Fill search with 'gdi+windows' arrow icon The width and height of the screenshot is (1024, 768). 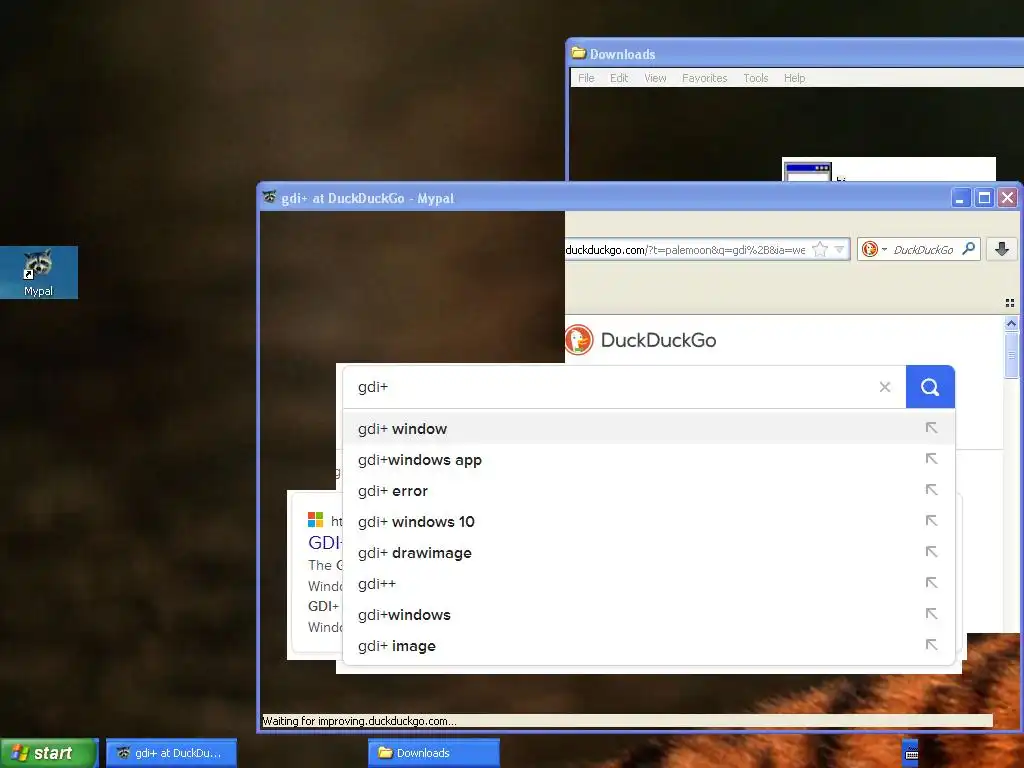pos(931,614)
